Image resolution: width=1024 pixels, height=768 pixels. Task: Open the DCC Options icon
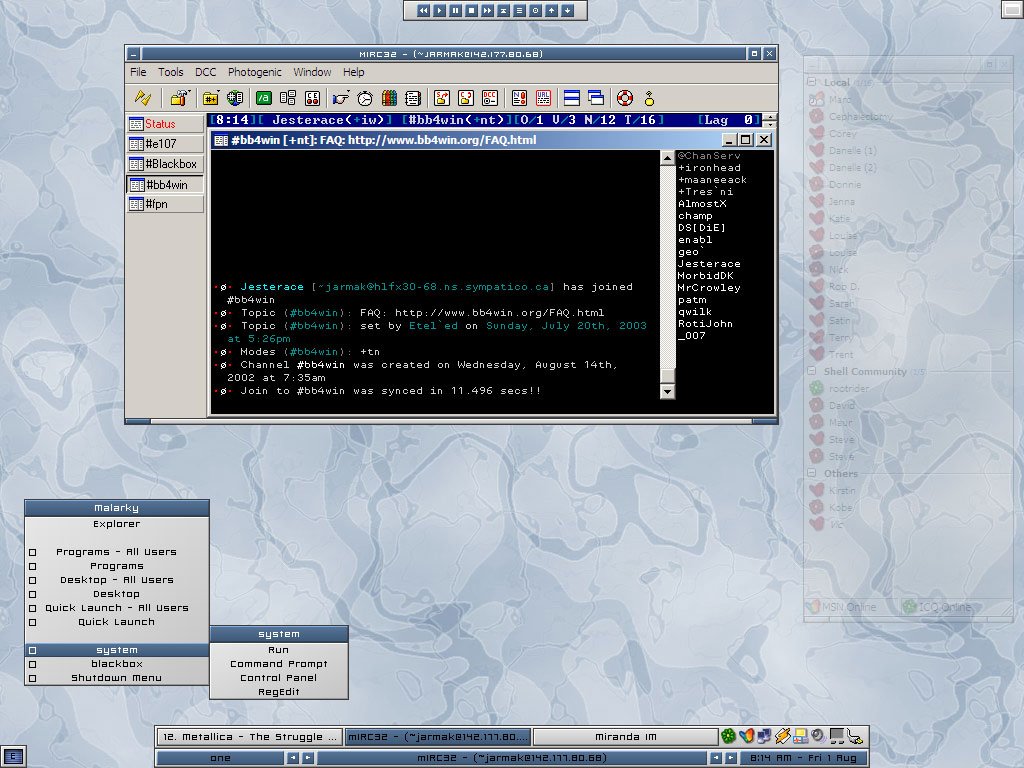(x=490, y=99)
